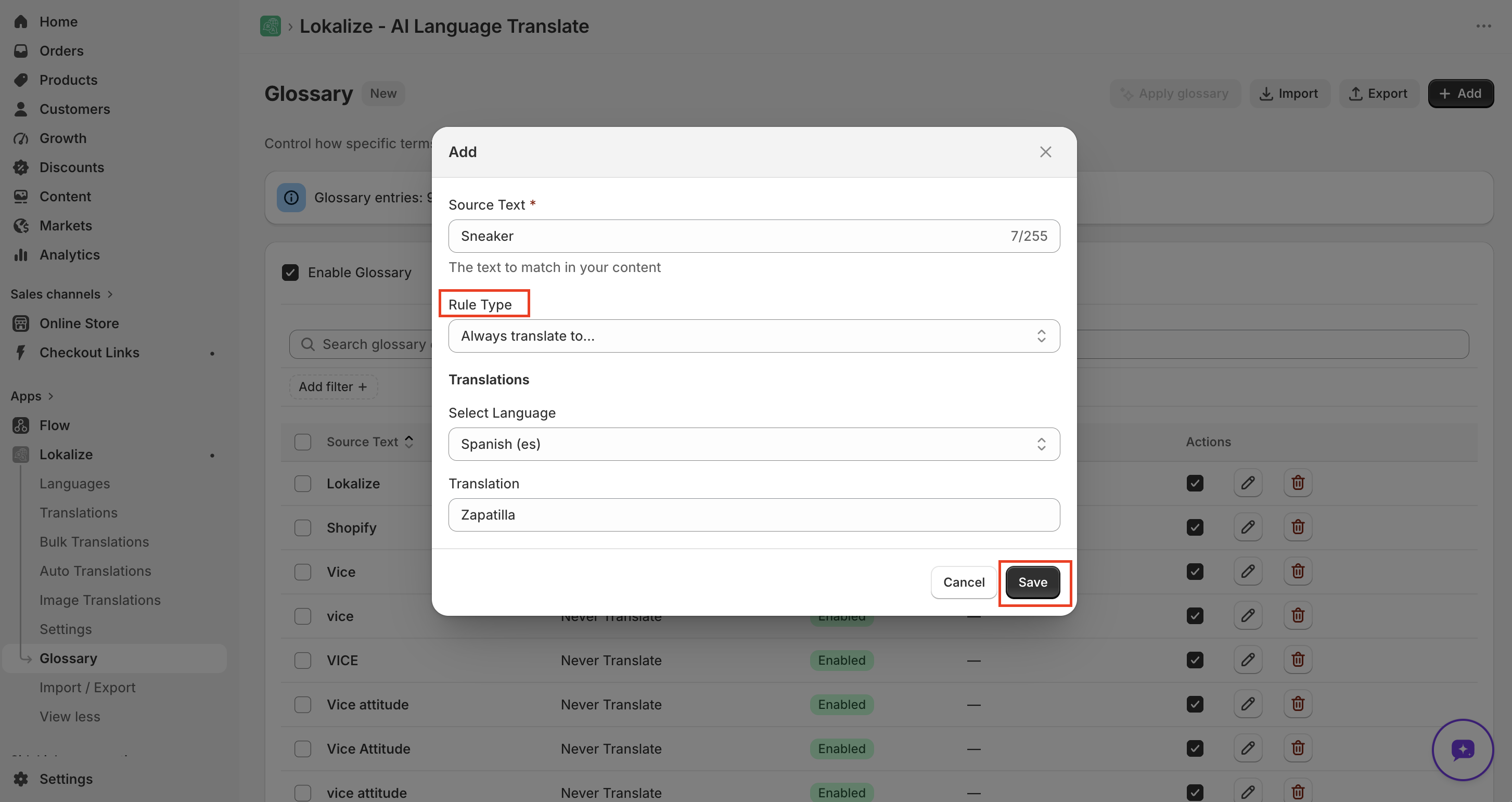Delete the capitalized Vice glossary entry
Viewport: 1512px width, 802px height.
click(1298, 571)
